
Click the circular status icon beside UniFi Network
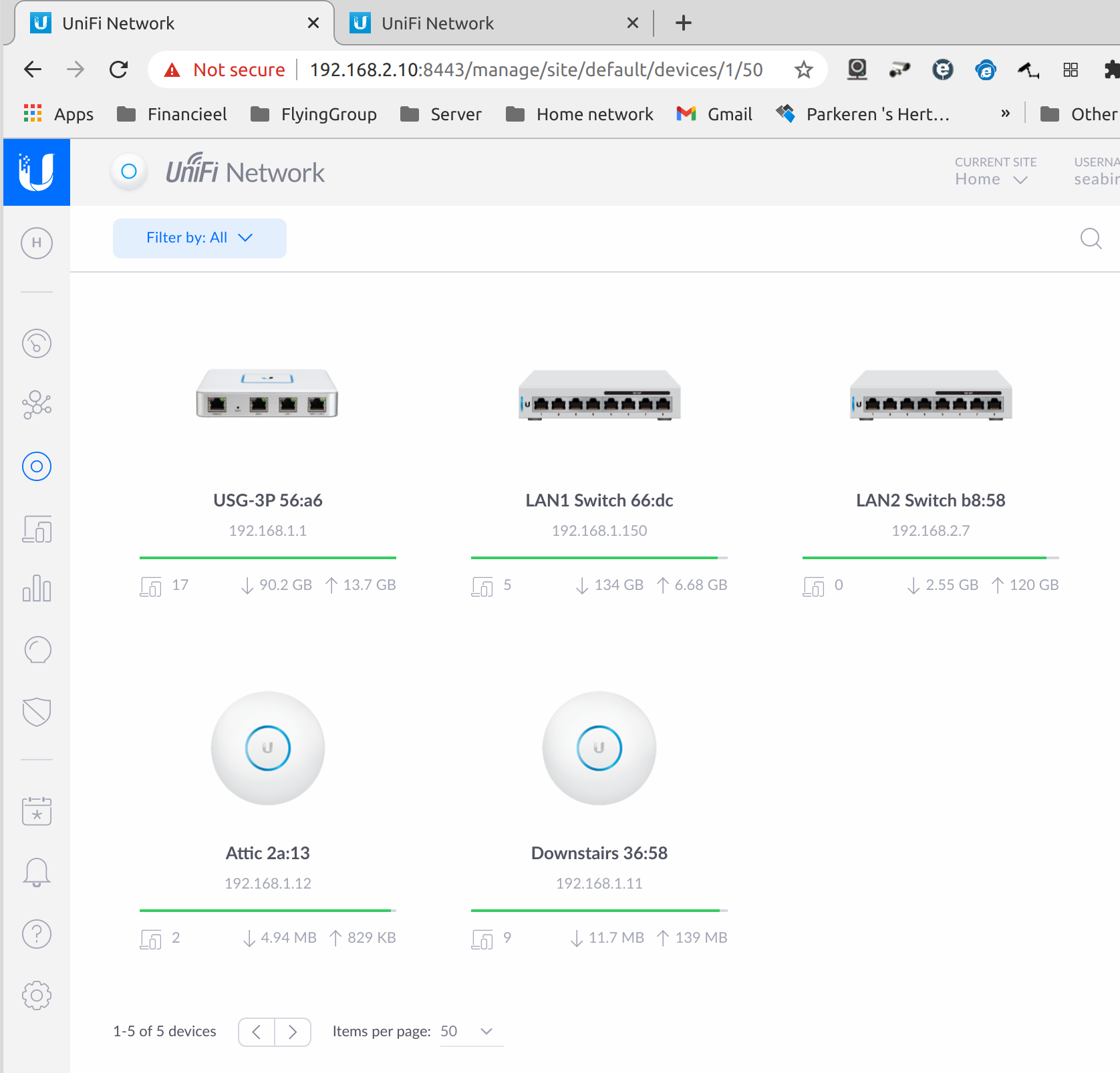(129, 172)
